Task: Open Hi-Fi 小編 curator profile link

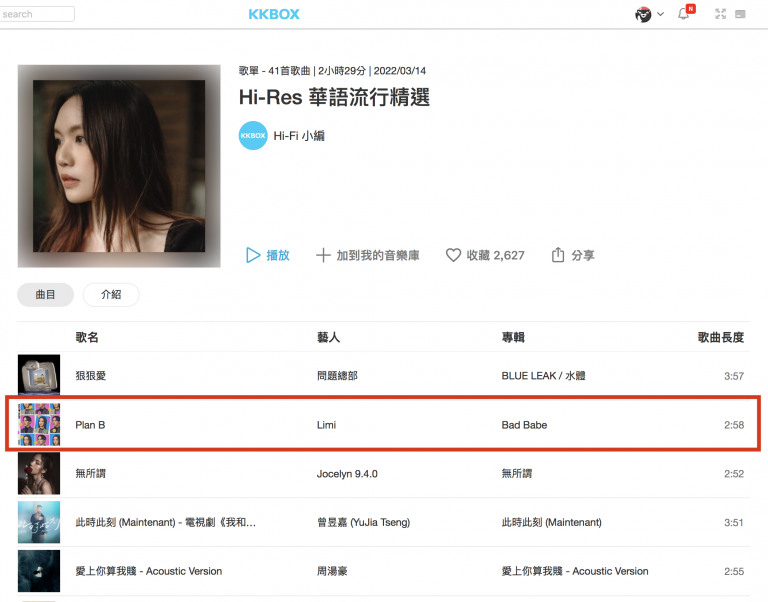Action: click(x=299, y=136)
